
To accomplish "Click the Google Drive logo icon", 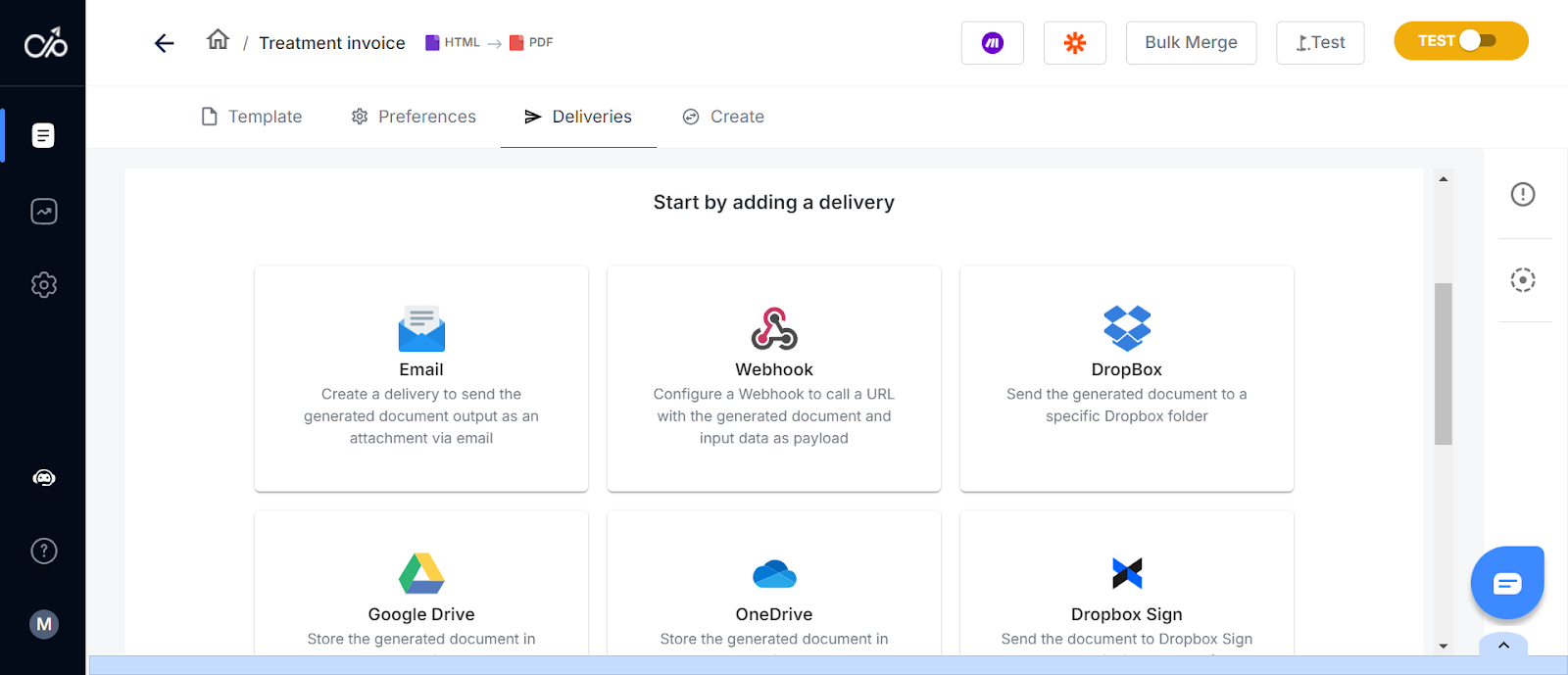I will (x=421, y=573).
